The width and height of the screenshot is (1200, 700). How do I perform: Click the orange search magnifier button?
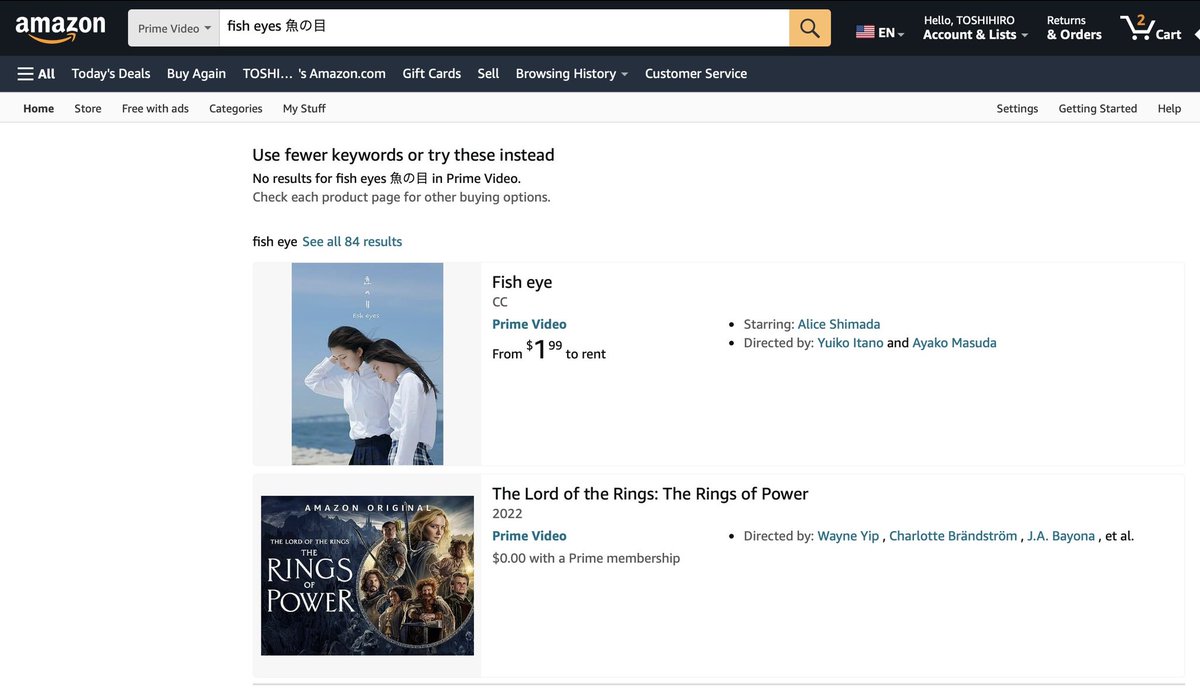810,27
